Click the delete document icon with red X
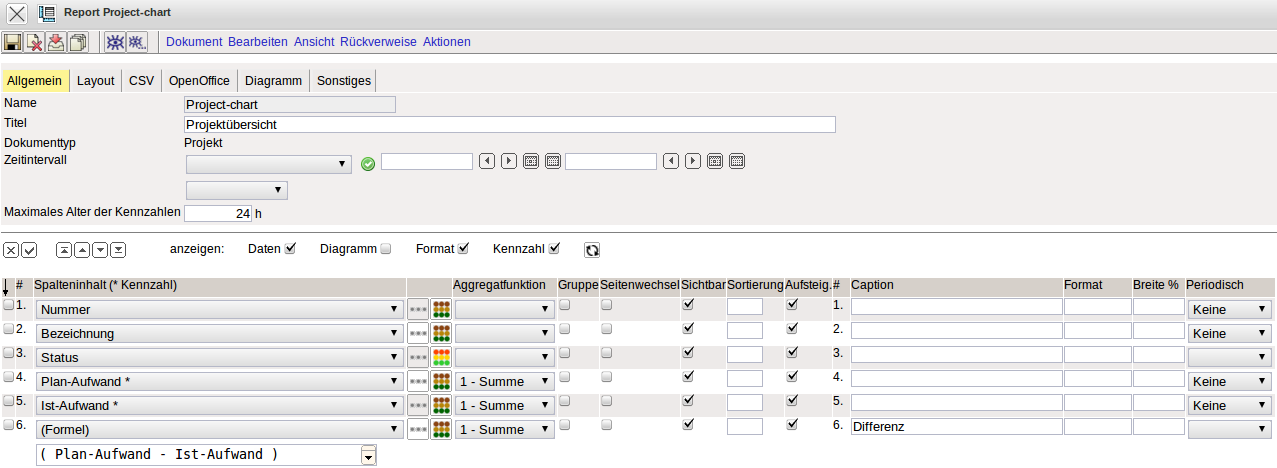 tap(35, 42)
